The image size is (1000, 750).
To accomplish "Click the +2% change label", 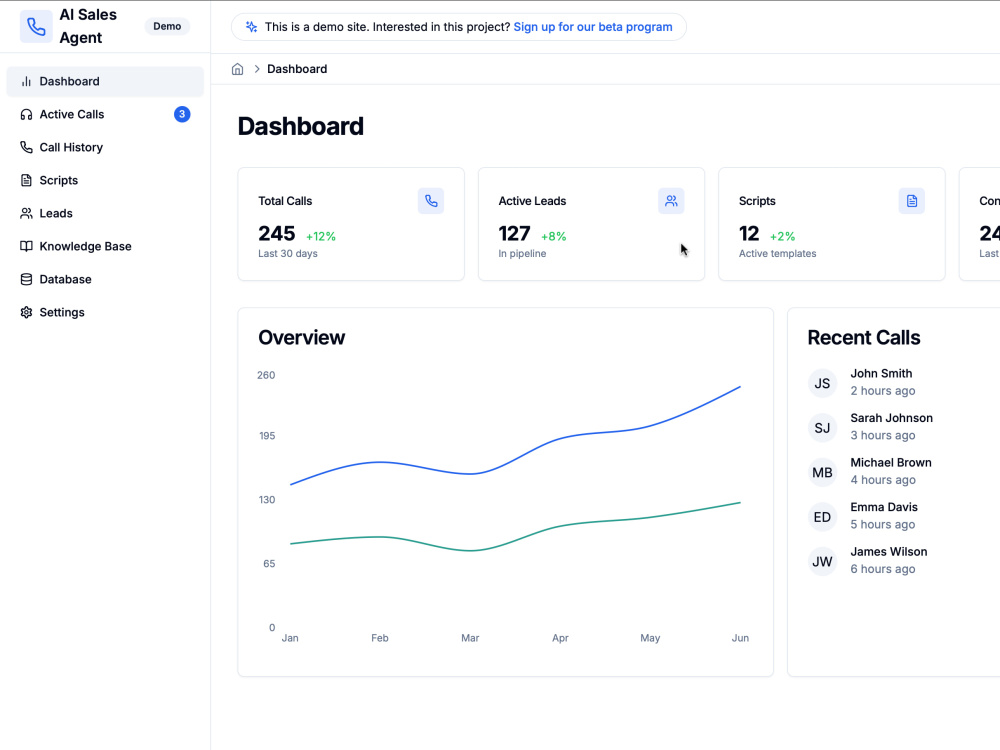I will click(783, 236).
